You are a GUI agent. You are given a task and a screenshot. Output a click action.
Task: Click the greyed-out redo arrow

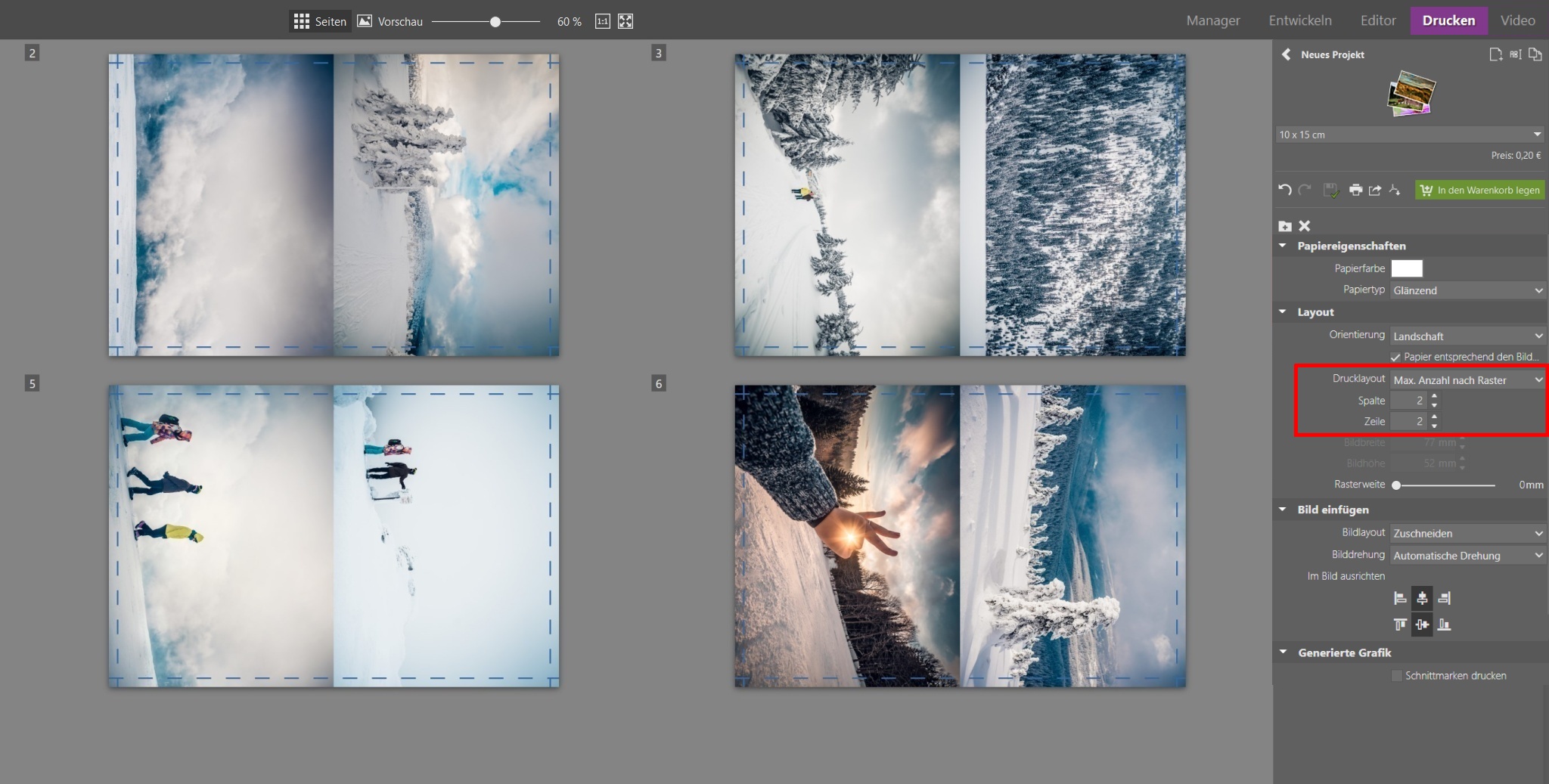[1305, 190]
